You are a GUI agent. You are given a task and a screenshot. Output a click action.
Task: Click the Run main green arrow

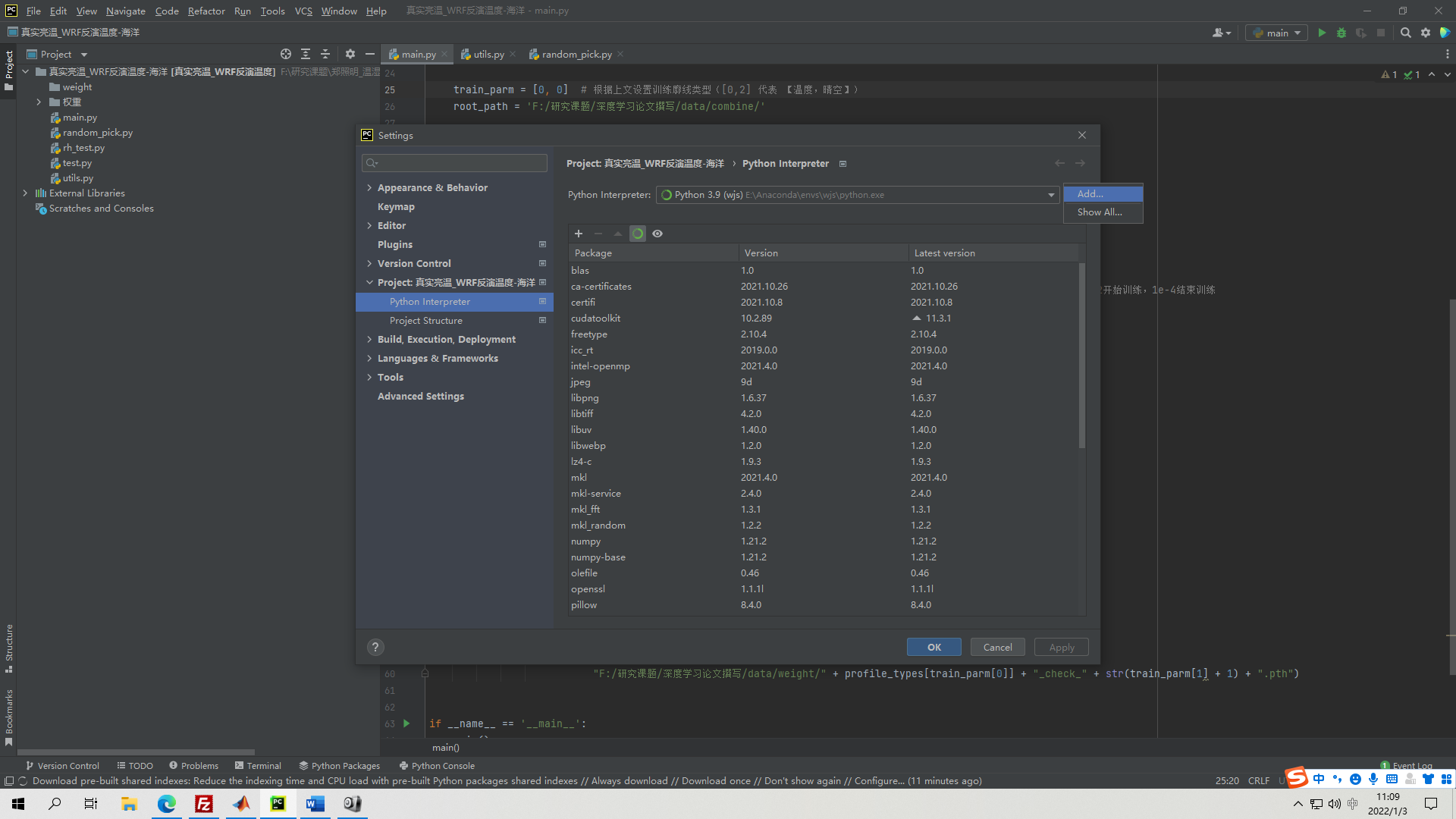click(1322, 33)
